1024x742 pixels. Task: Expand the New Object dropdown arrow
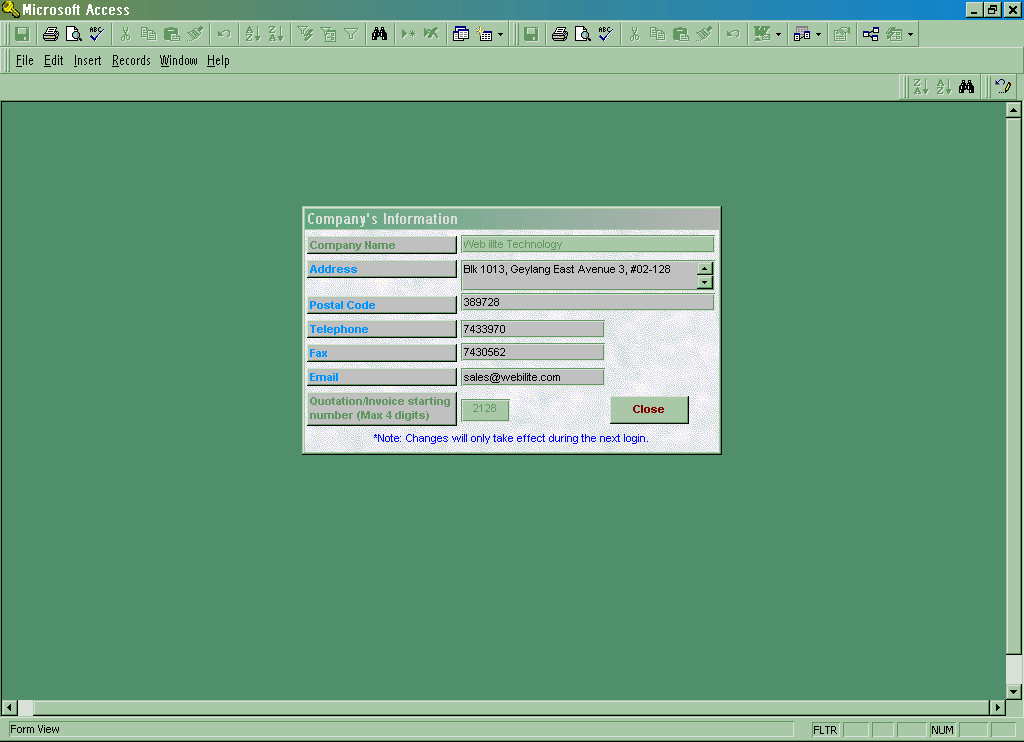tap(500, 34)
